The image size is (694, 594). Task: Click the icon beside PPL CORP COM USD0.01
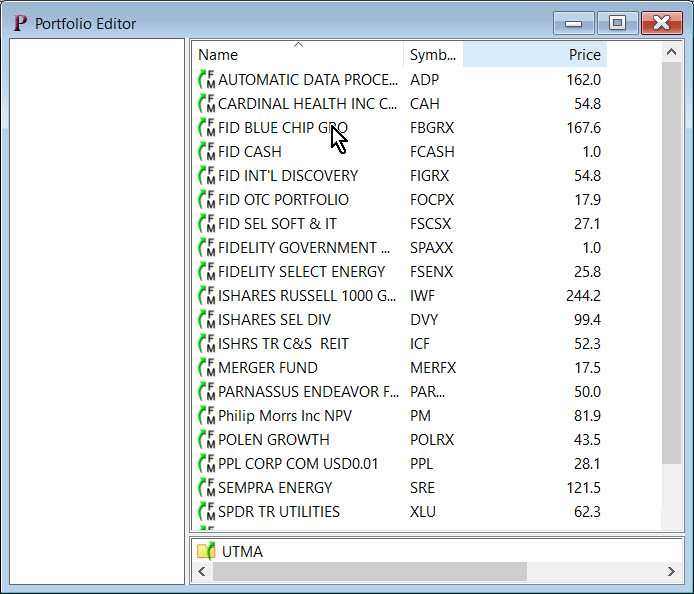pos(207,463)
